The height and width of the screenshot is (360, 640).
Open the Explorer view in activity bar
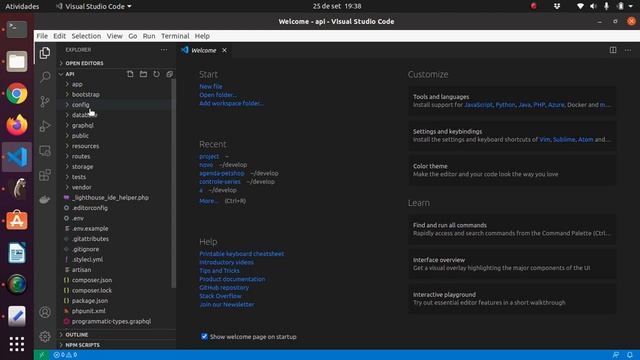point(45,53)
